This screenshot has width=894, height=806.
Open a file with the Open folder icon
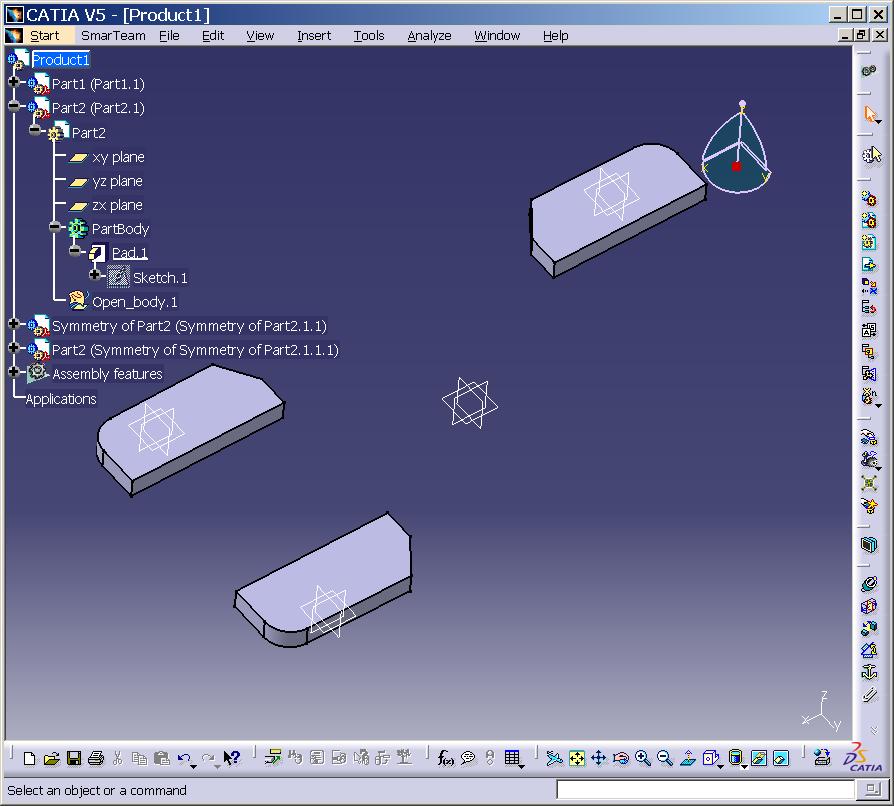(51, 758)
